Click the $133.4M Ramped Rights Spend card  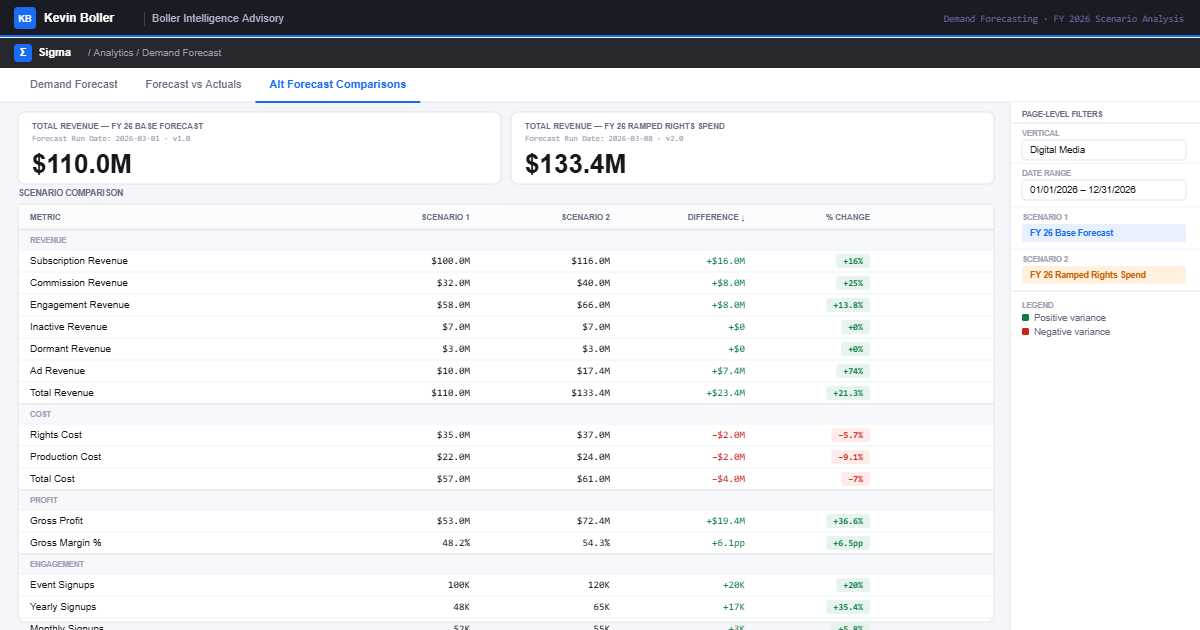(752, 148)
